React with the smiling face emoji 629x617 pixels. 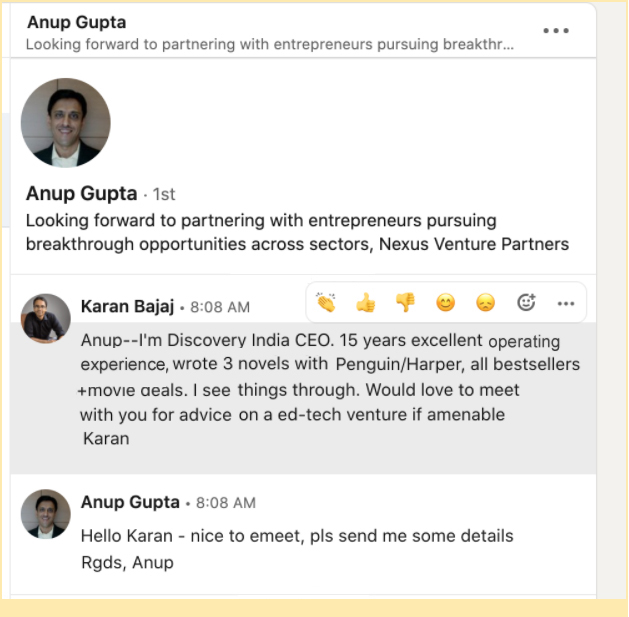coord(446,303)
